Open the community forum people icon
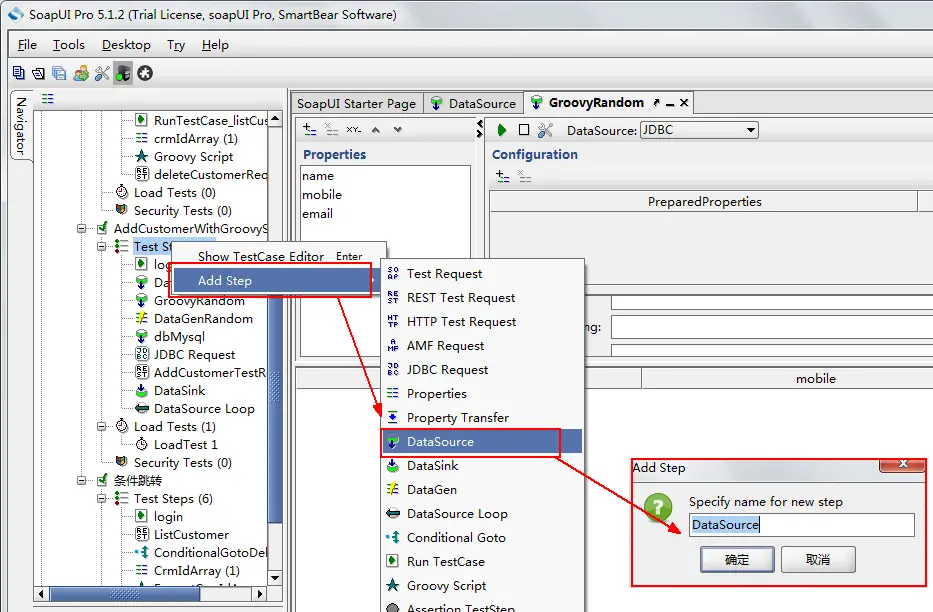Image resolution: width=933 pixels, height=612 pixels. pyautogui.click(x=81, y=73)
